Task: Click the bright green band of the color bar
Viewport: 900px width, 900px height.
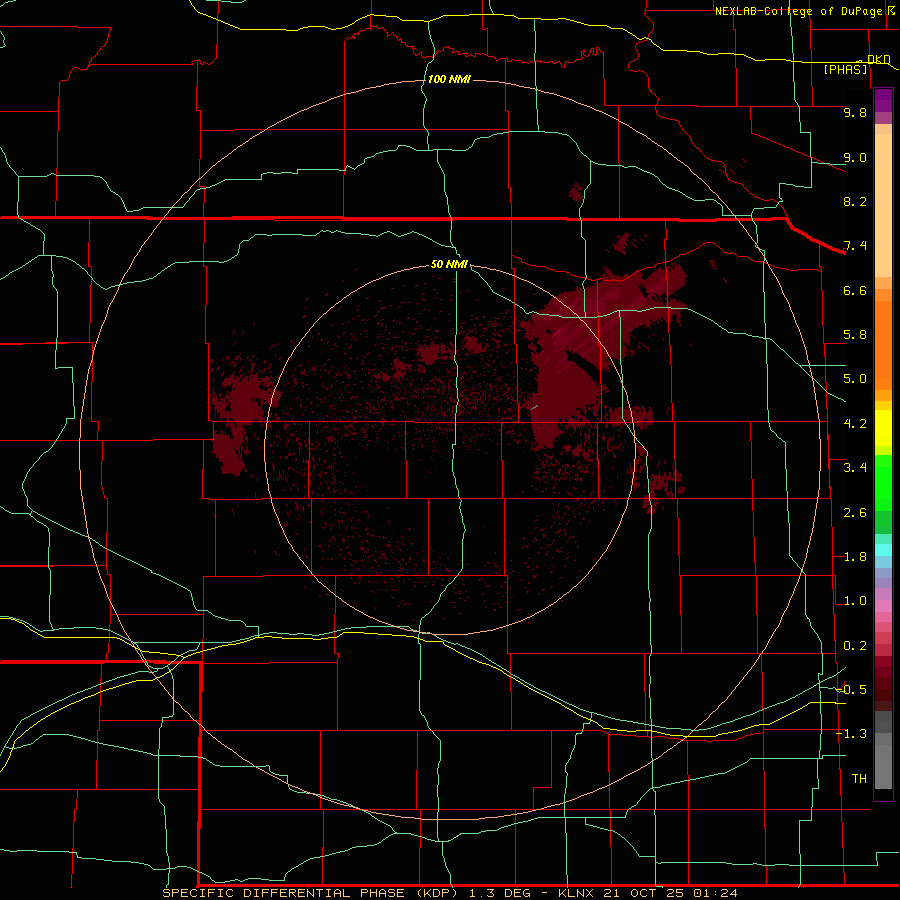Action: pos(883,483)
